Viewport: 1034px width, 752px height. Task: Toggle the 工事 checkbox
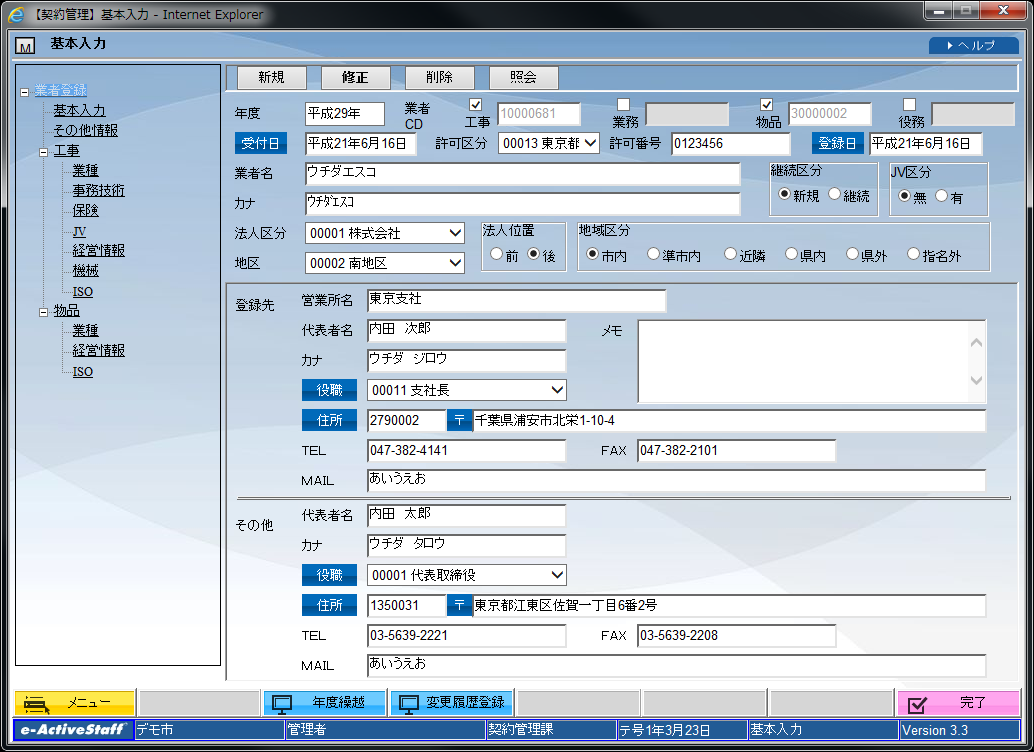point(475,104)
